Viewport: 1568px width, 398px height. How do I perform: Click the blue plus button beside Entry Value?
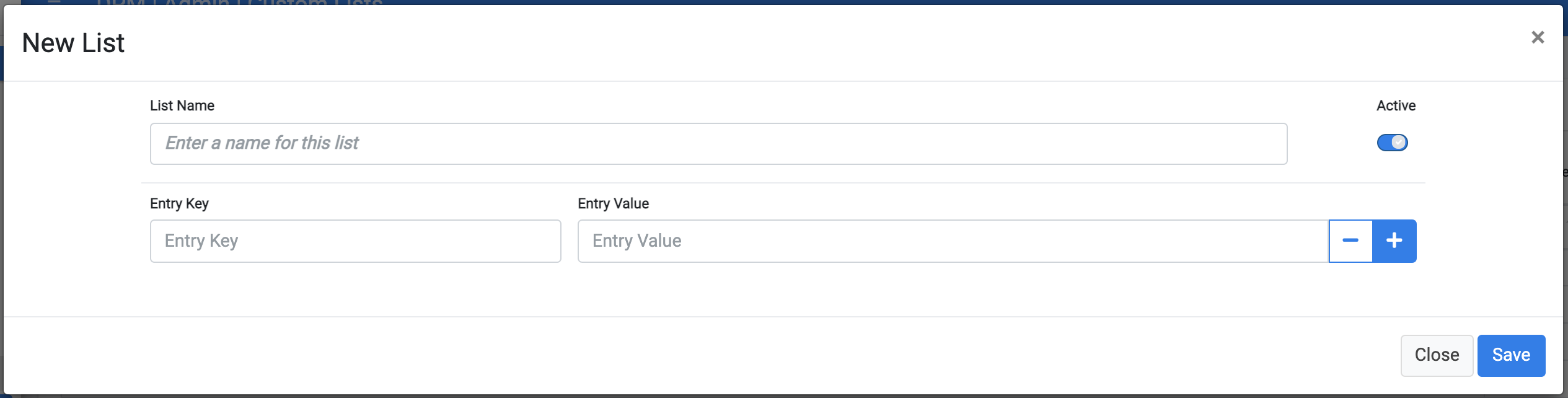(x=1394, y=241)
